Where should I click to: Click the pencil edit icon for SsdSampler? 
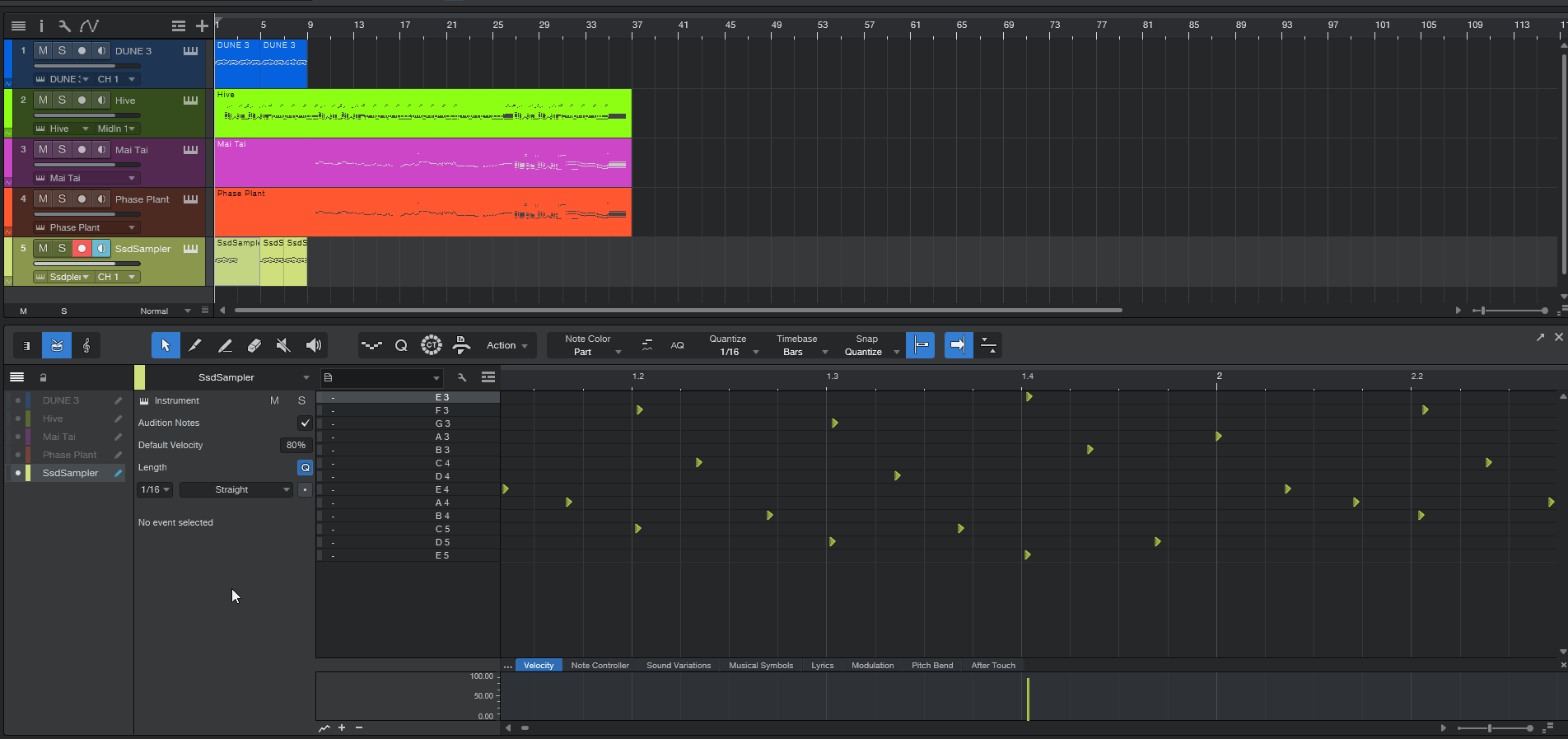(x=119, y=473)
